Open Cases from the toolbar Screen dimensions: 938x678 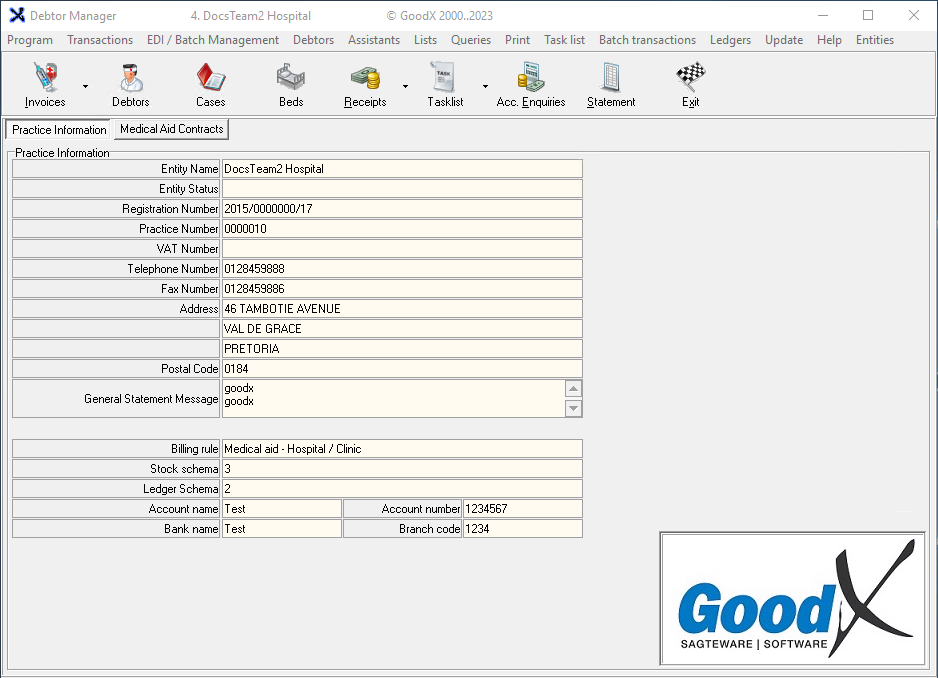210,84
